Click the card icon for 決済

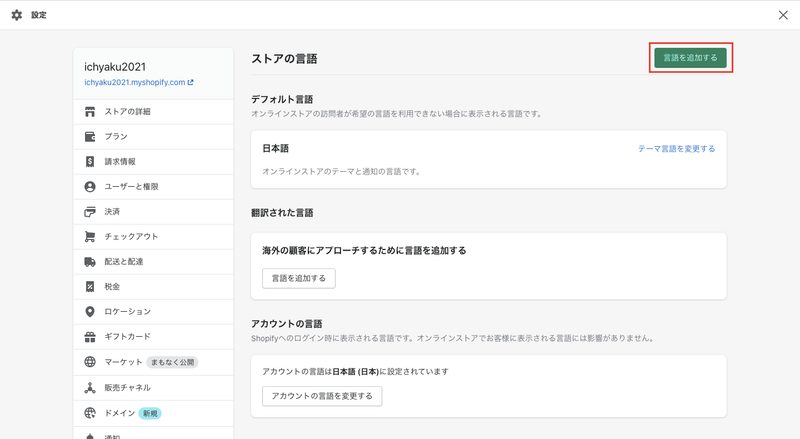pyautogui.click(x=90, y=211)
